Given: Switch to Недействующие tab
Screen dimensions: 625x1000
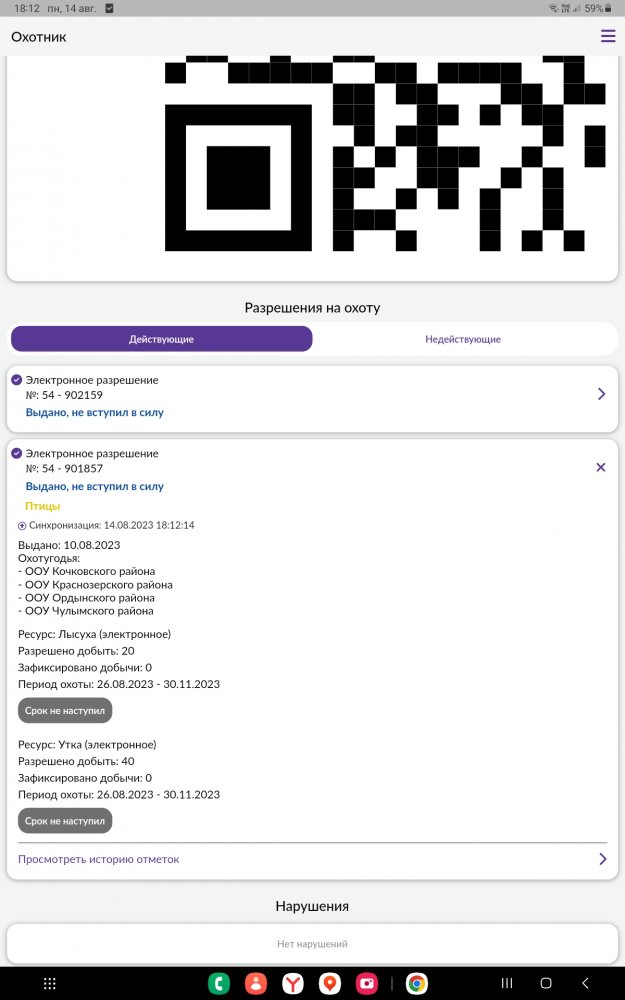Looking at the screenshot, I should [463, 339].
